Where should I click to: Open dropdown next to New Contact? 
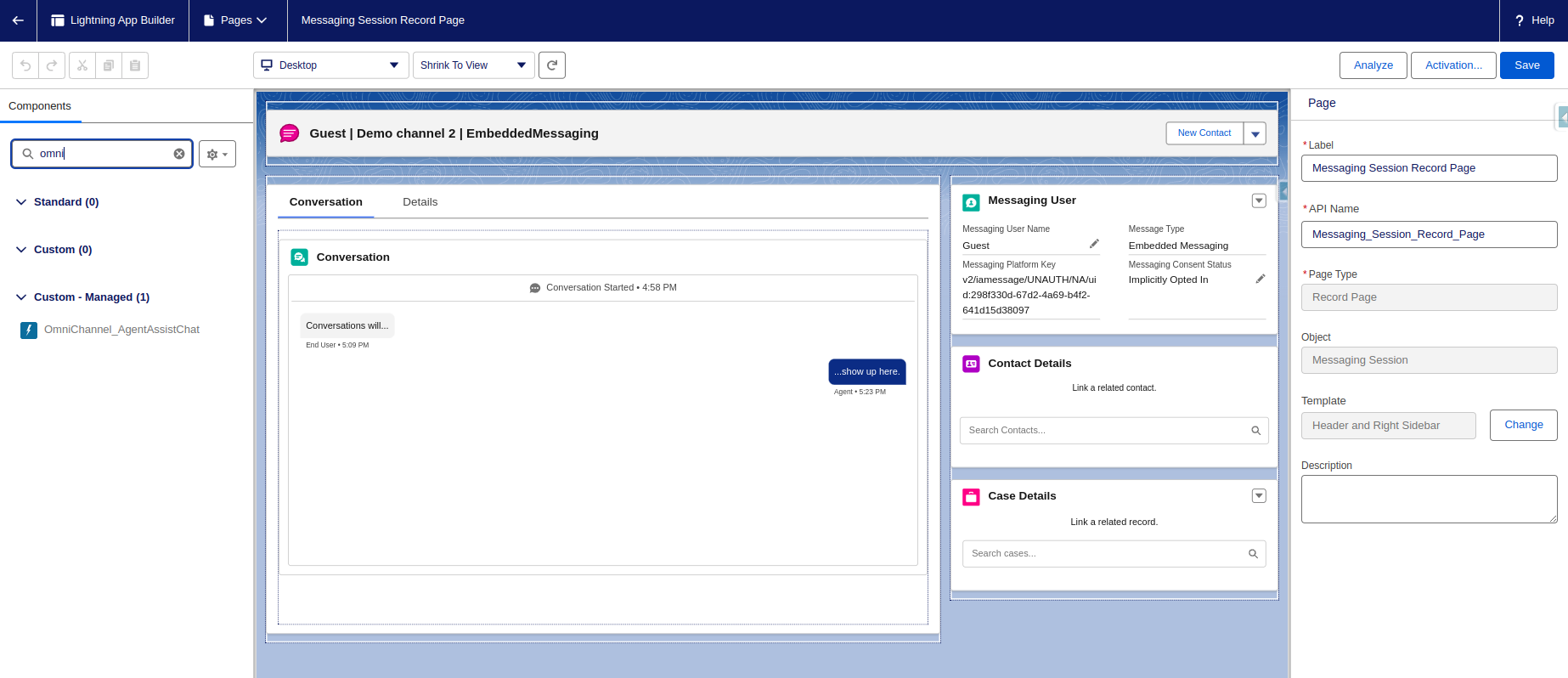click(1255, 133)
